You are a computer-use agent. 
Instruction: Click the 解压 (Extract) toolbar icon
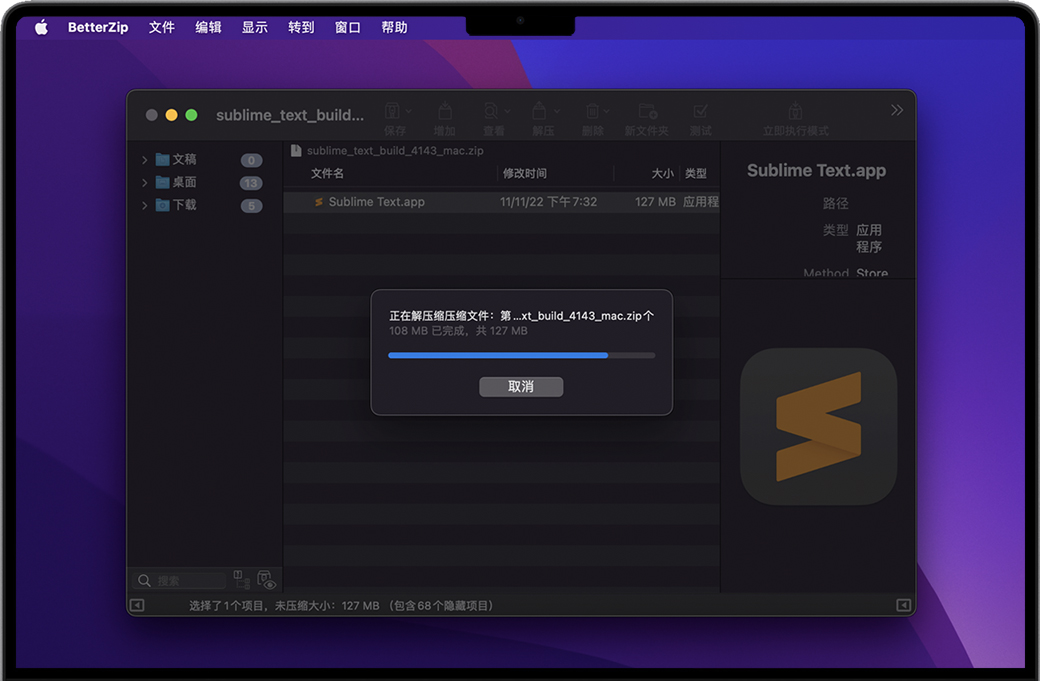tap(542, 112)
